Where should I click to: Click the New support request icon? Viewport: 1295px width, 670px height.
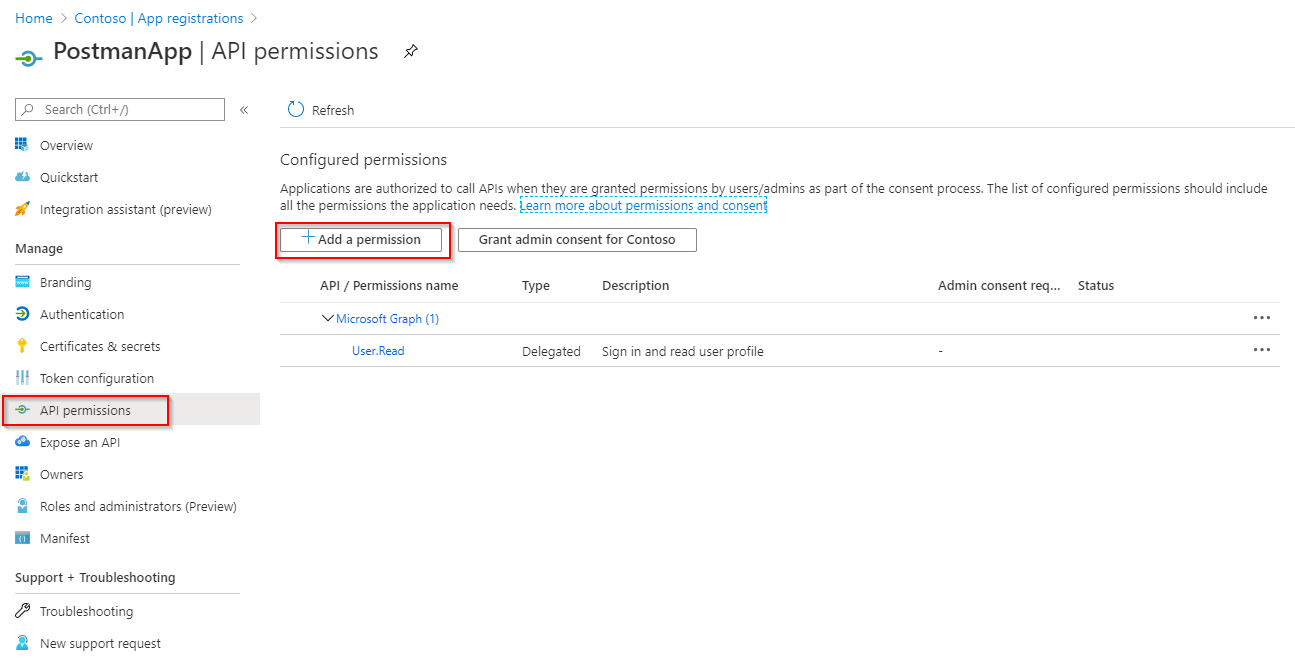(x=22, y=643)
